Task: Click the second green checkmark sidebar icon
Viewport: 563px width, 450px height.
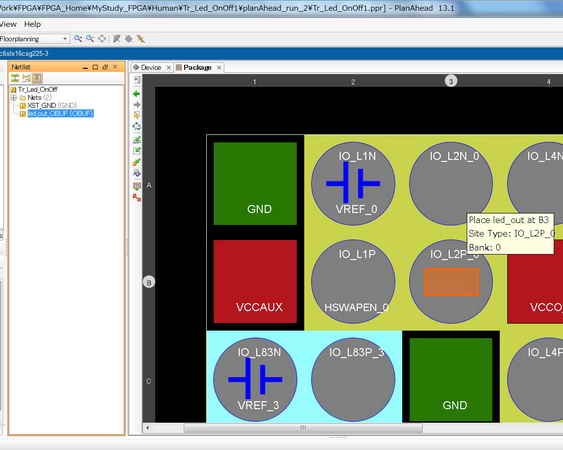Action: point(137,150)
